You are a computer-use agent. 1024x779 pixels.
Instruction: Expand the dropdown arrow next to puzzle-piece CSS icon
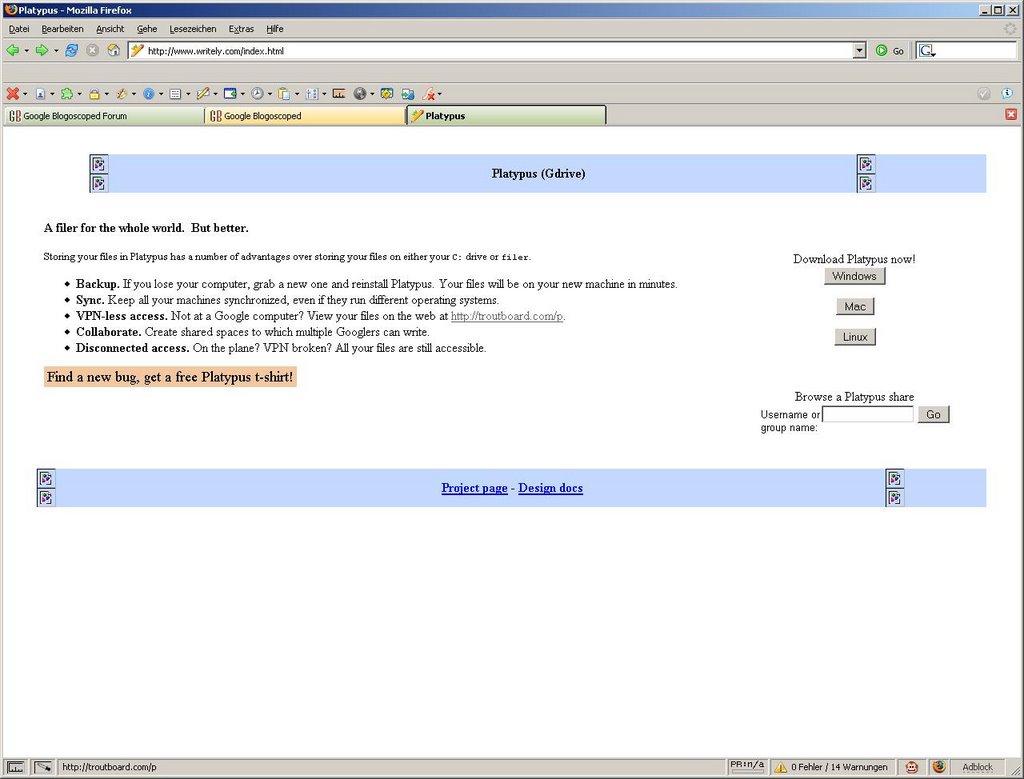(x=80, y=95)
